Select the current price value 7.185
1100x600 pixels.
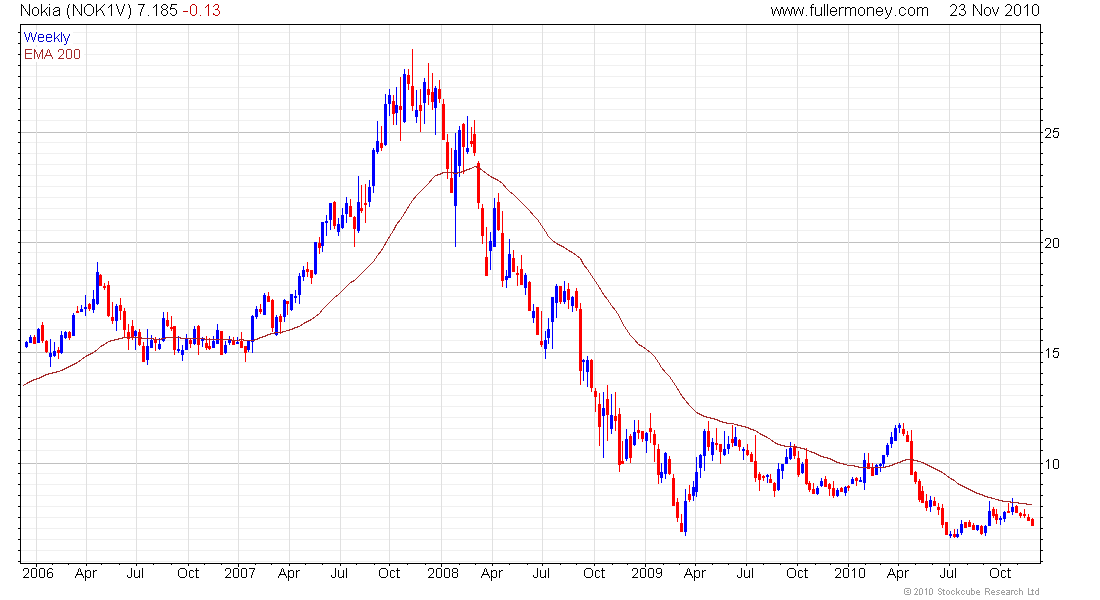(157, 11)
